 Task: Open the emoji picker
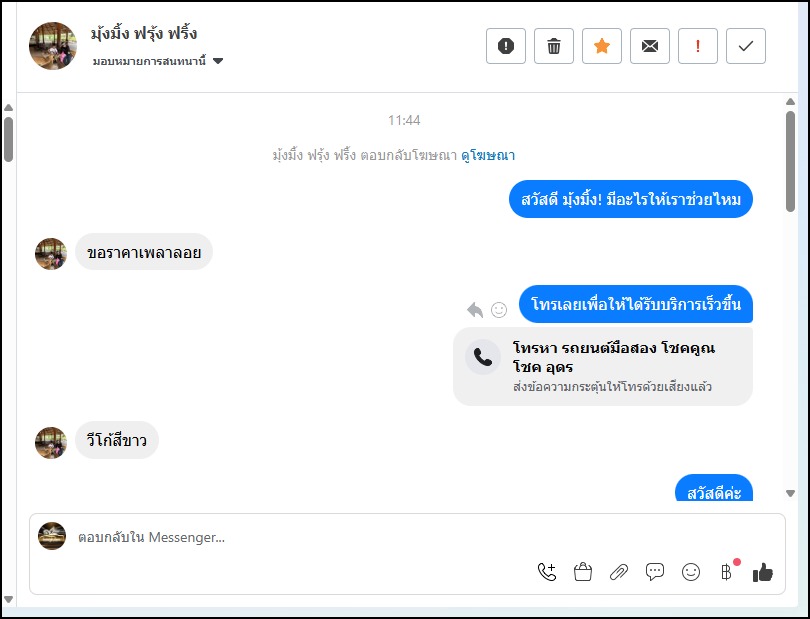point(691,572)
